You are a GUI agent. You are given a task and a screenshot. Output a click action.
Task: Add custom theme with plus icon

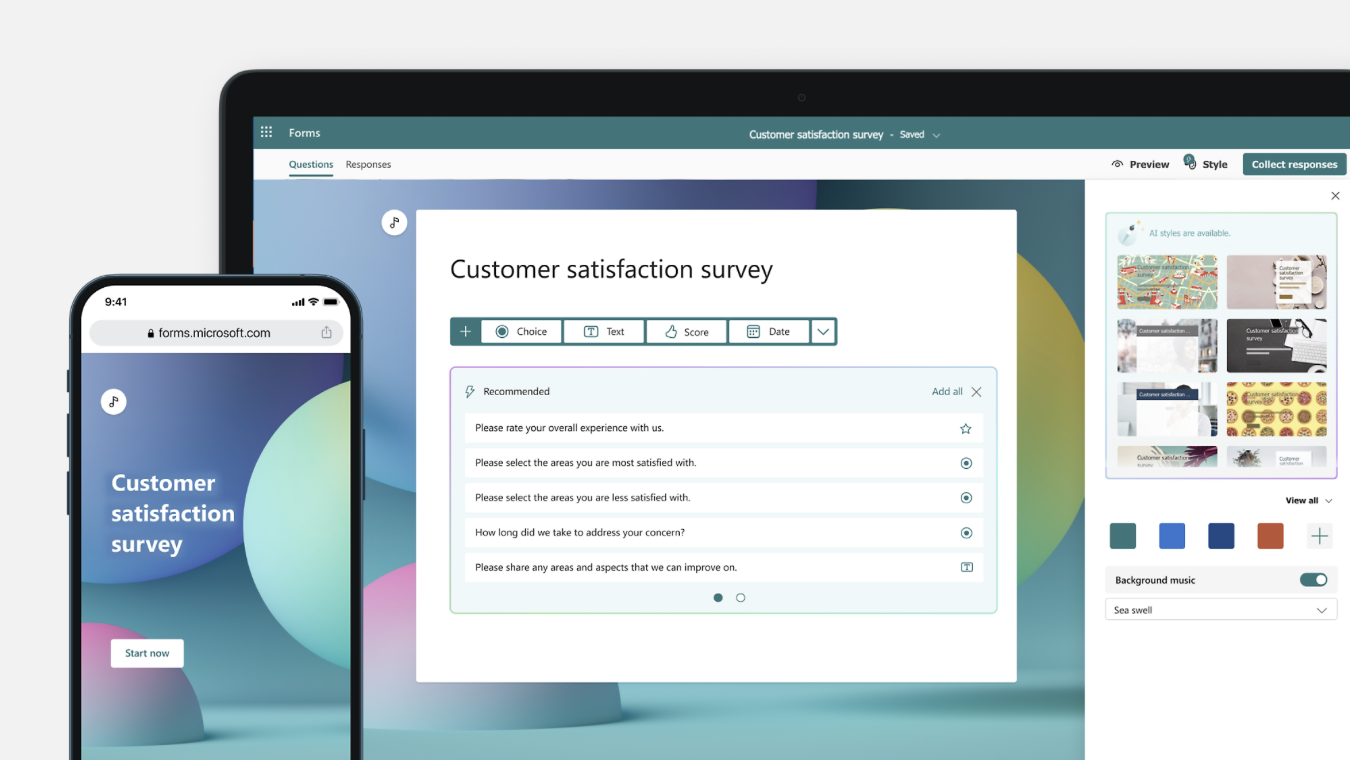click(x=1320, y=536)
